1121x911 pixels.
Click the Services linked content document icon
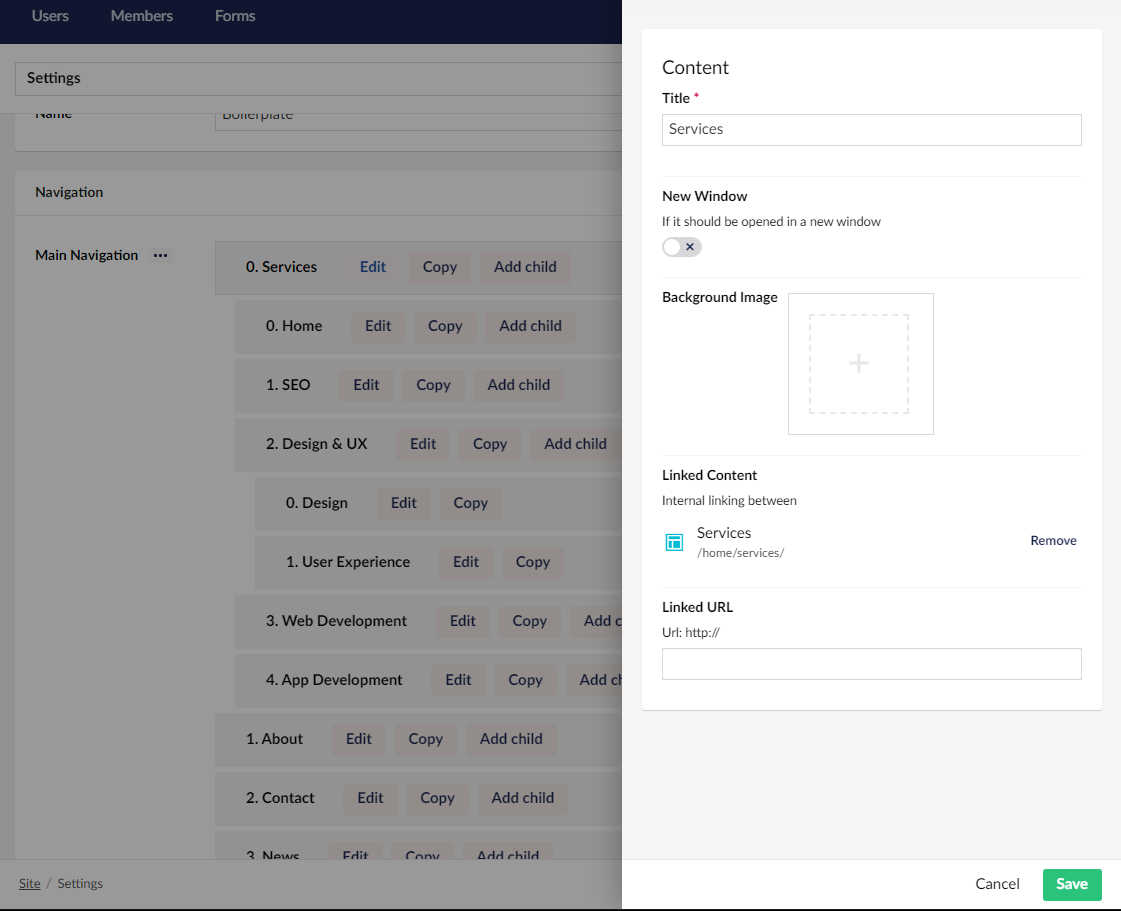point(673,542)
